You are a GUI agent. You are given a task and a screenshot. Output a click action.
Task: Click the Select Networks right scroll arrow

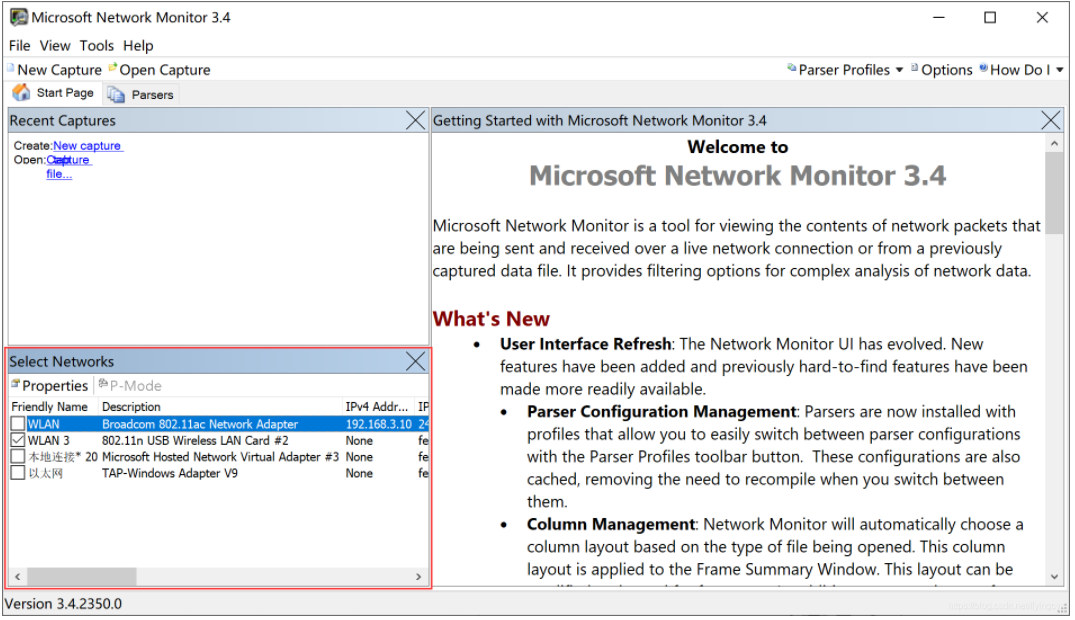click(x=418, y=577)
